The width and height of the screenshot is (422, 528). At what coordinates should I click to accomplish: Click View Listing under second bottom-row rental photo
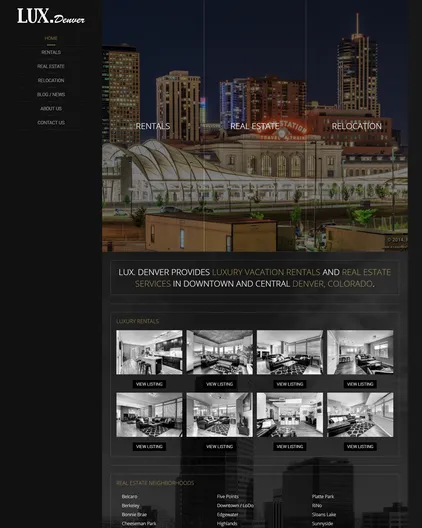(220, 447)
